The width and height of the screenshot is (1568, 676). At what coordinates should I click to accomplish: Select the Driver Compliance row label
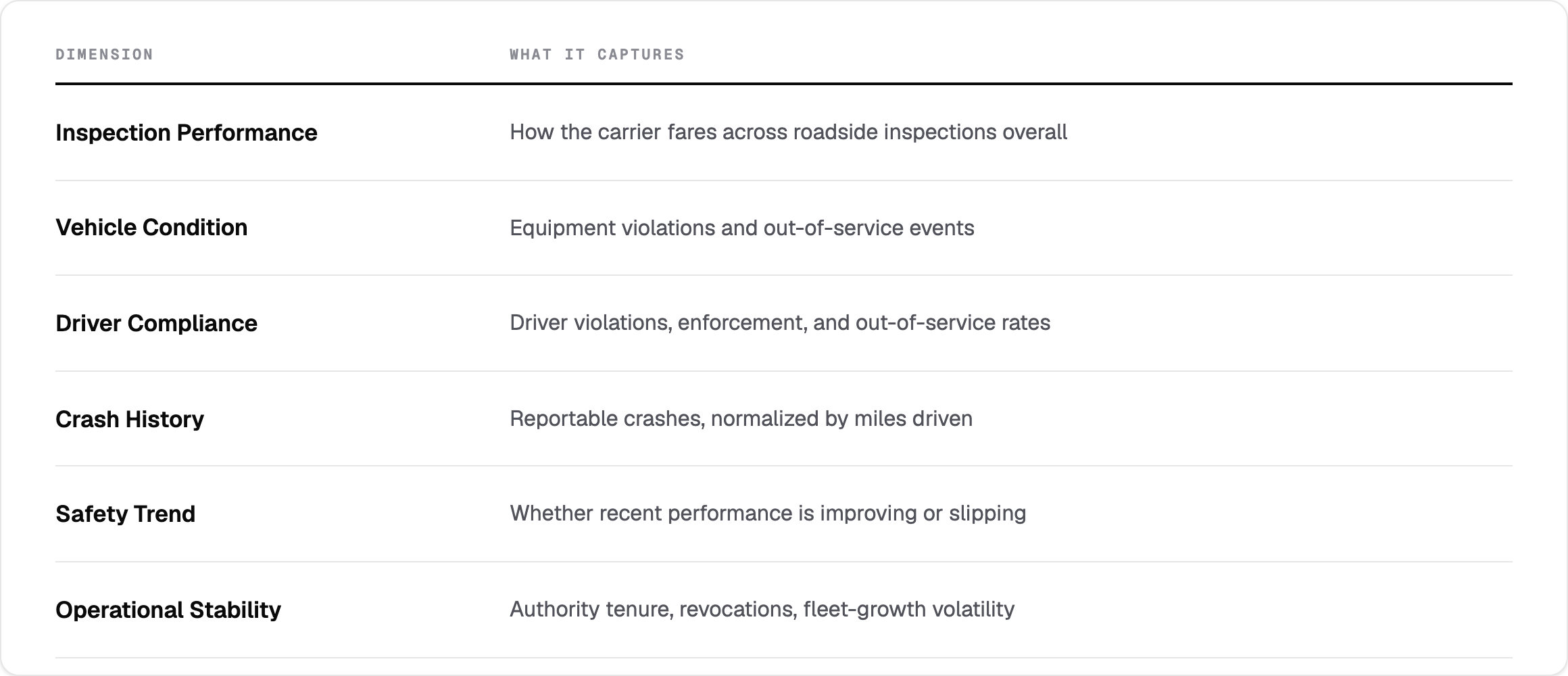pos(156,323)
